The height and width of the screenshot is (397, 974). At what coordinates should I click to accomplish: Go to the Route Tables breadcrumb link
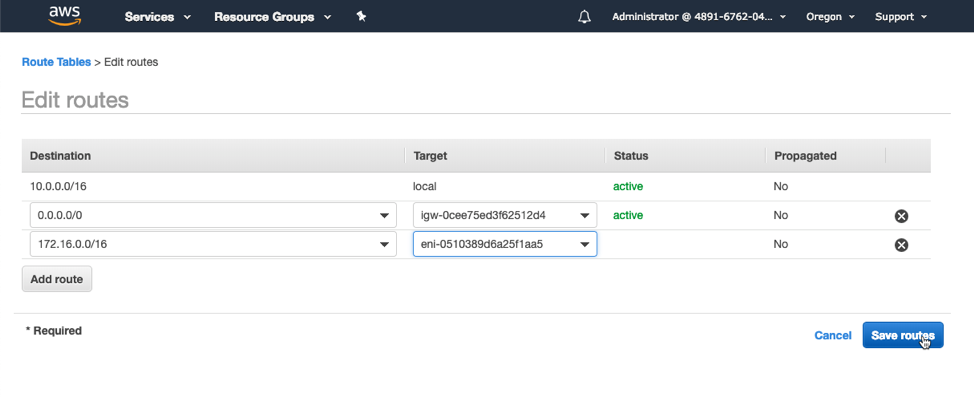pyautogui.click(x=57, y=62)
